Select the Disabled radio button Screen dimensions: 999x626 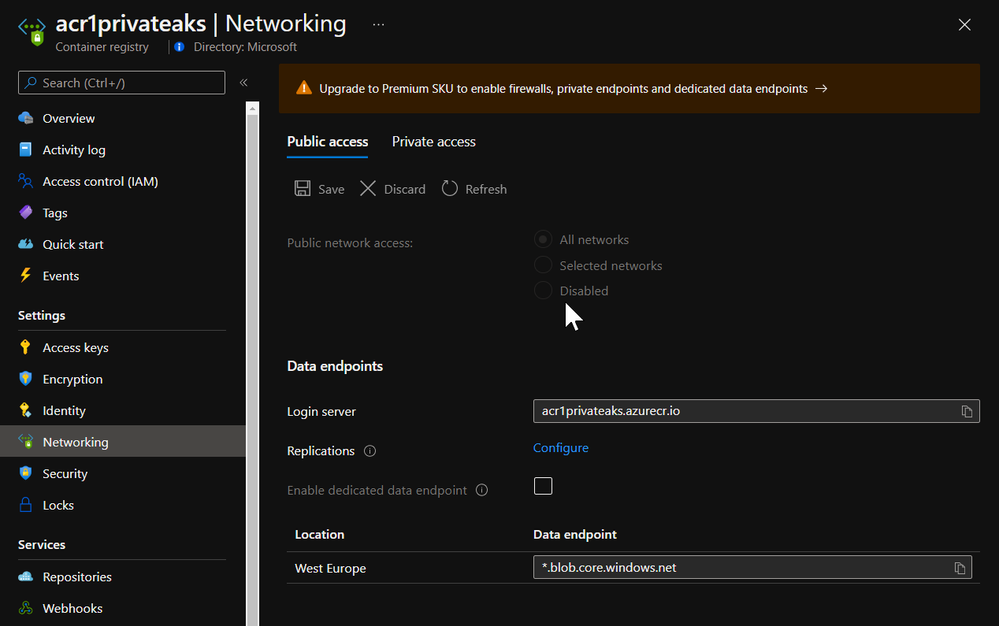click(543, 290)
